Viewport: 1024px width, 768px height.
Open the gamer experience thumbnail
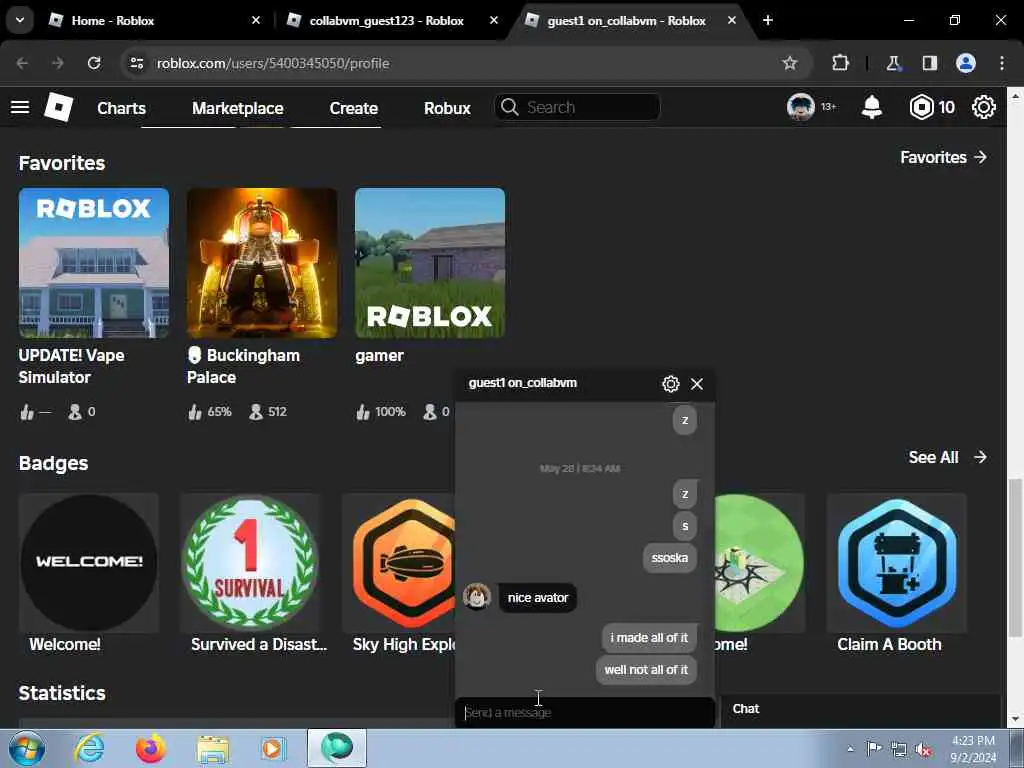[430, 263]
